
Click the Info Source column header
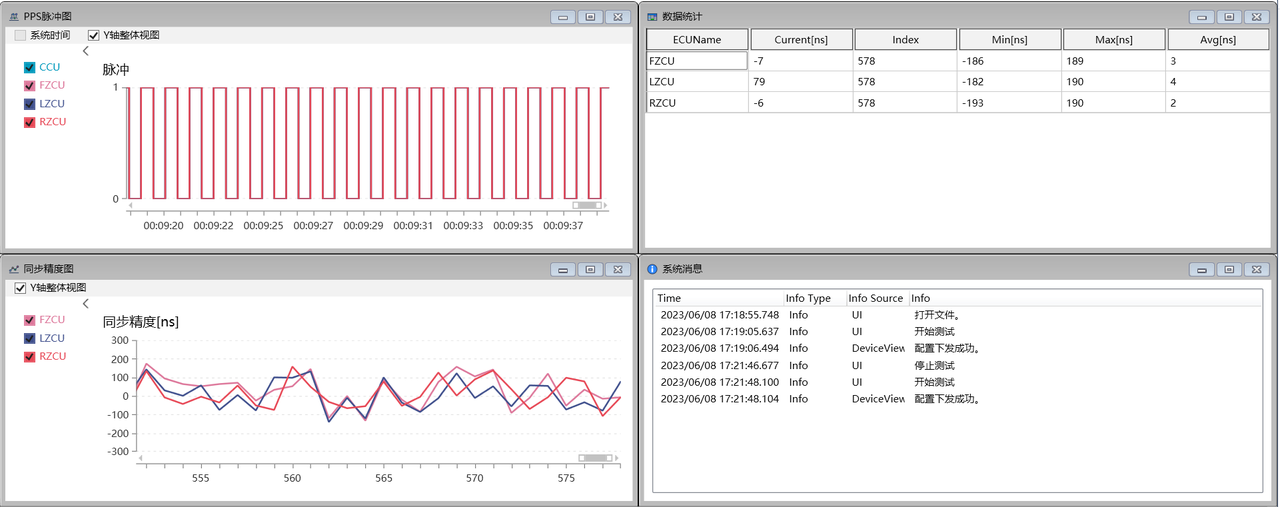(x=876, y=298)
